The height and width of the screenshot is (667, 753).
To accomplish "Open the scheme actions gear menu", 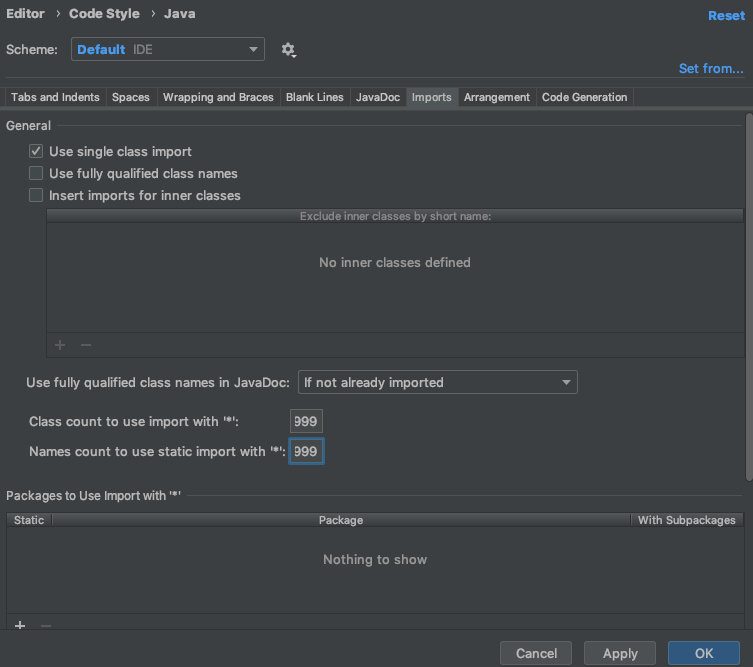I will pyautogui.click(x=288, y=49).
